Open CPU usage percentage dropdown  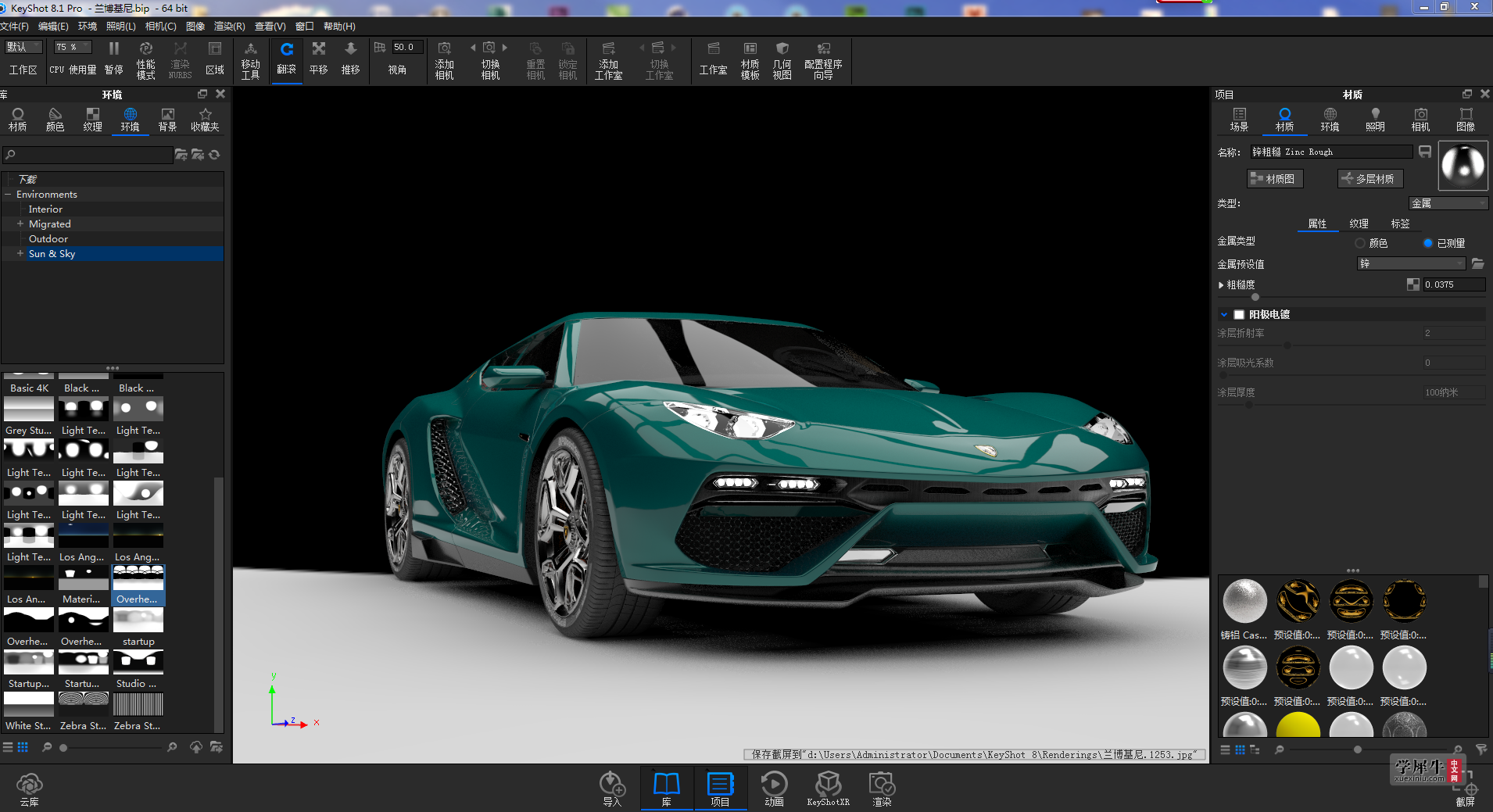[x=72, y=47]
